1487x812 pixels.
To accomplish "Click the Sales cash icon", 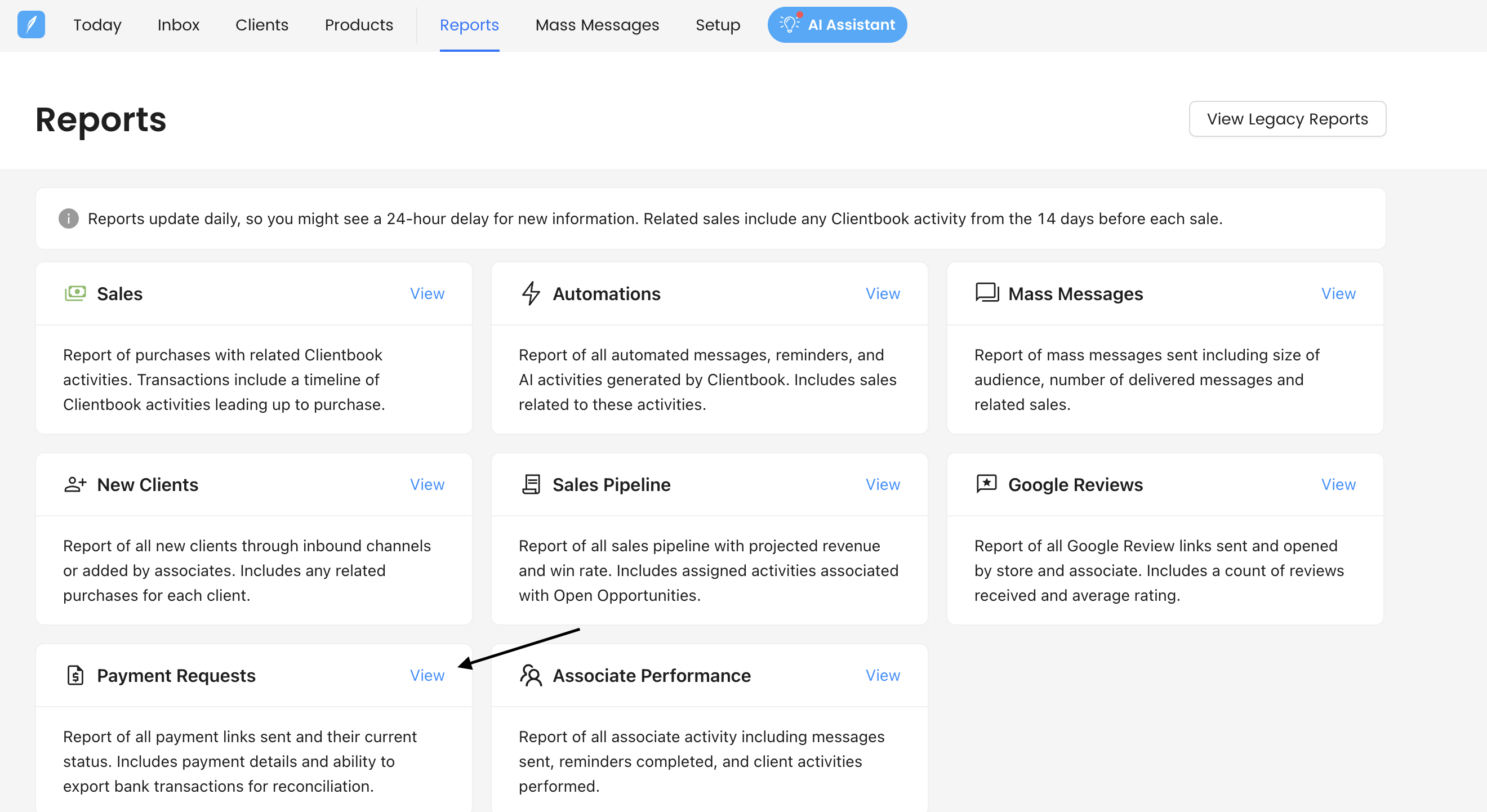I will click(75, 293).
